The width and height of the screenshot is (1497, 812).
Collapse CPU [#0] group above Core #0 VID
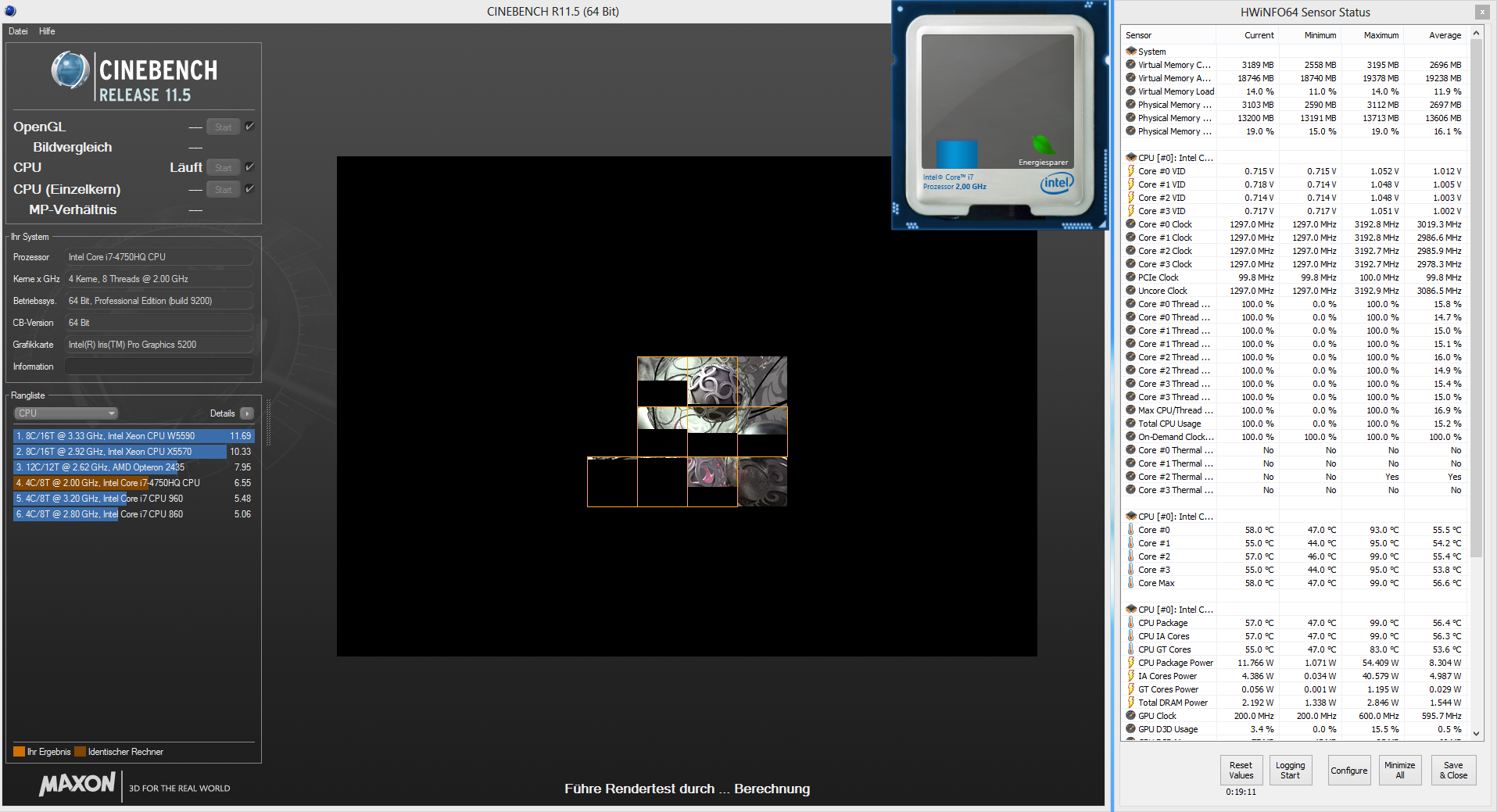[1169, 158]
